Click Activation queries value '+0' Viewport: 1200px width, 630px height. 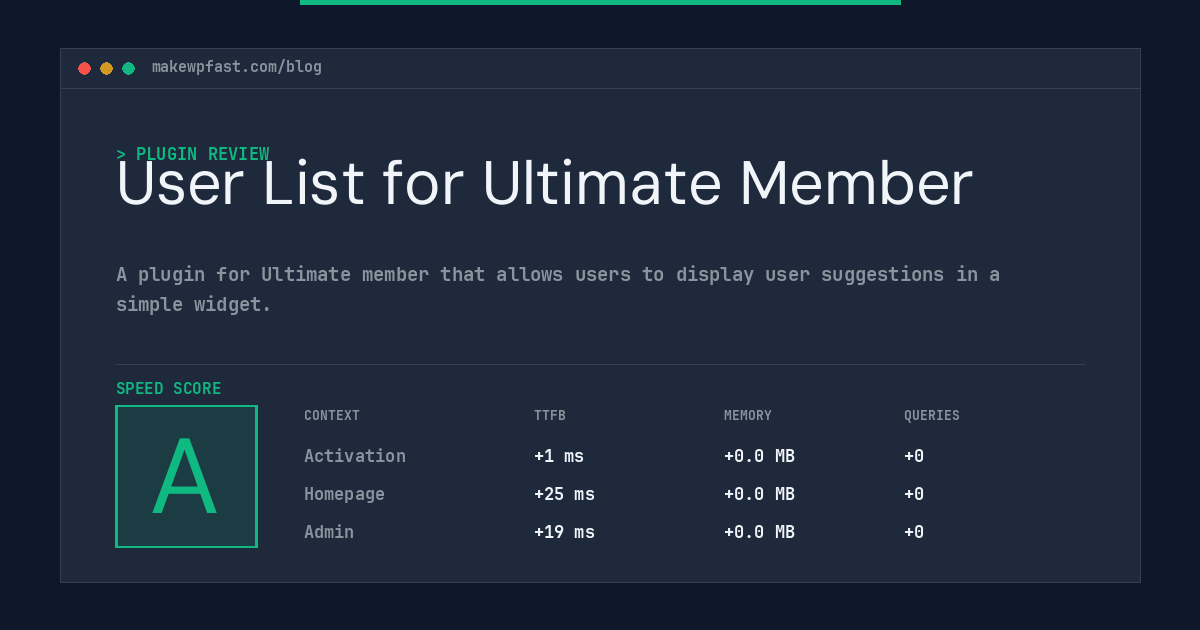click(914, 456)
